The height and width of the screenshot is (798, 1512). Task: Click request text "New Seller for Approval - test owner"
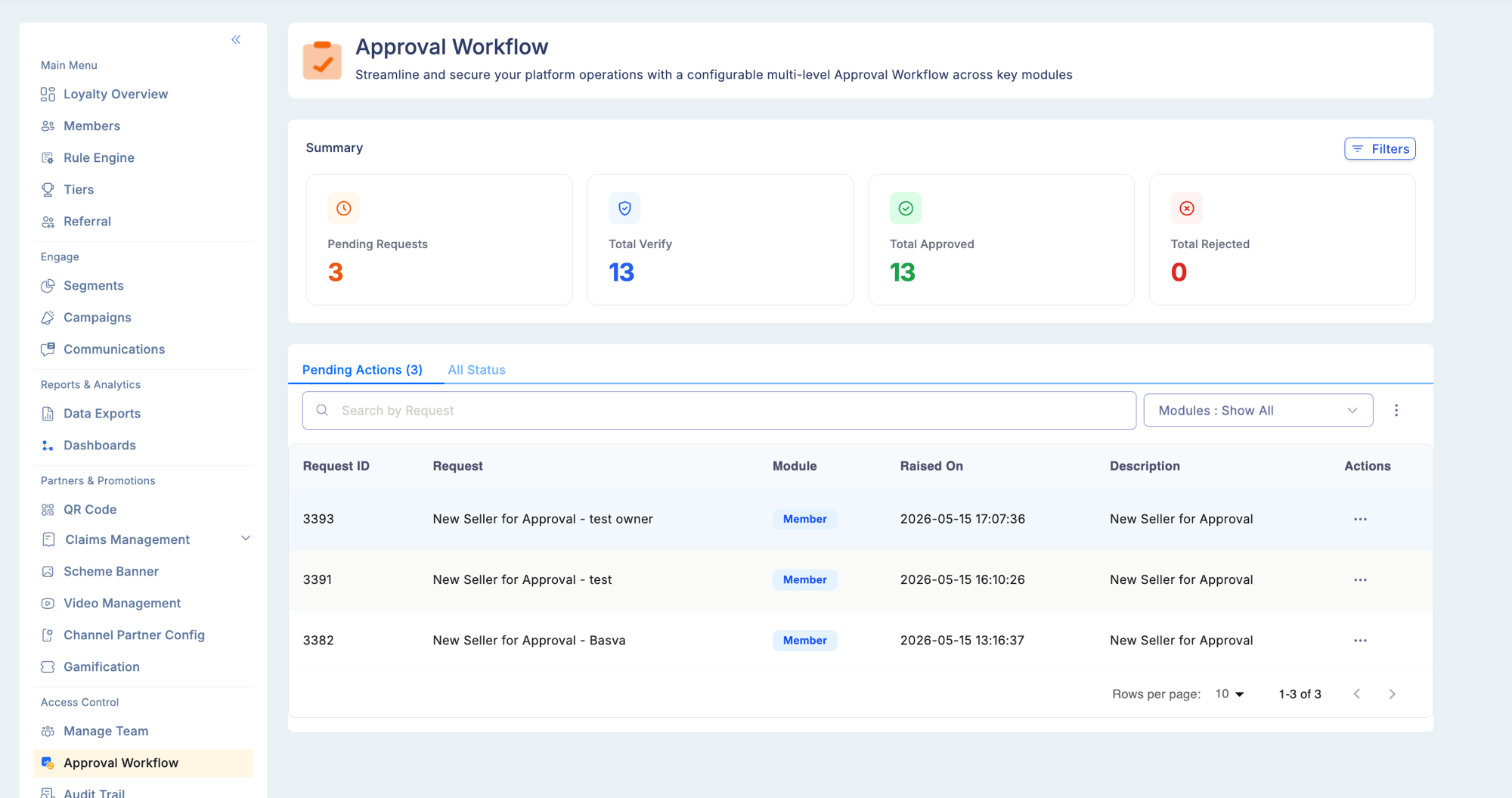pyautogui.click(x=543, y=519)
